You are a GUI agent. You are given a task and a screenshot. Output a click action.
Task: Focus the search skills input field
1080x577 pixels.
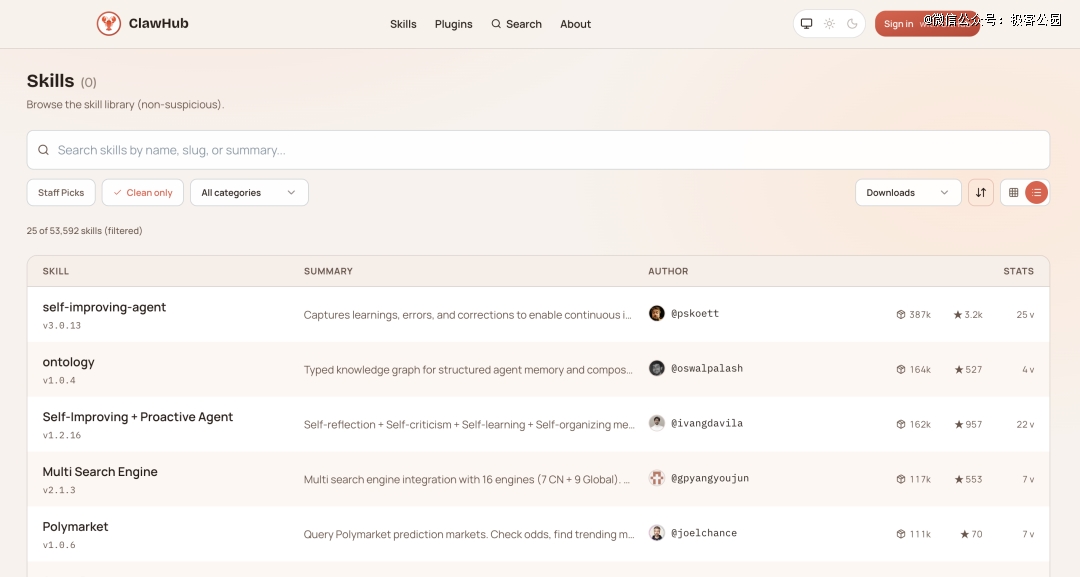pos(540,150)
